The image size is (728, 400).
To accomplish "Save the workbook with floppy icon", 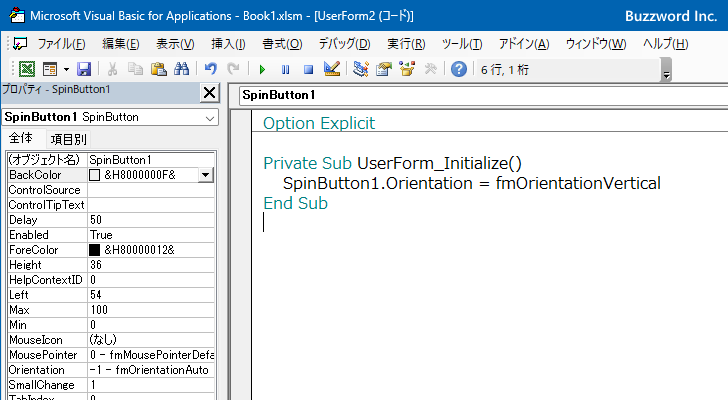I will coord(84,69).
